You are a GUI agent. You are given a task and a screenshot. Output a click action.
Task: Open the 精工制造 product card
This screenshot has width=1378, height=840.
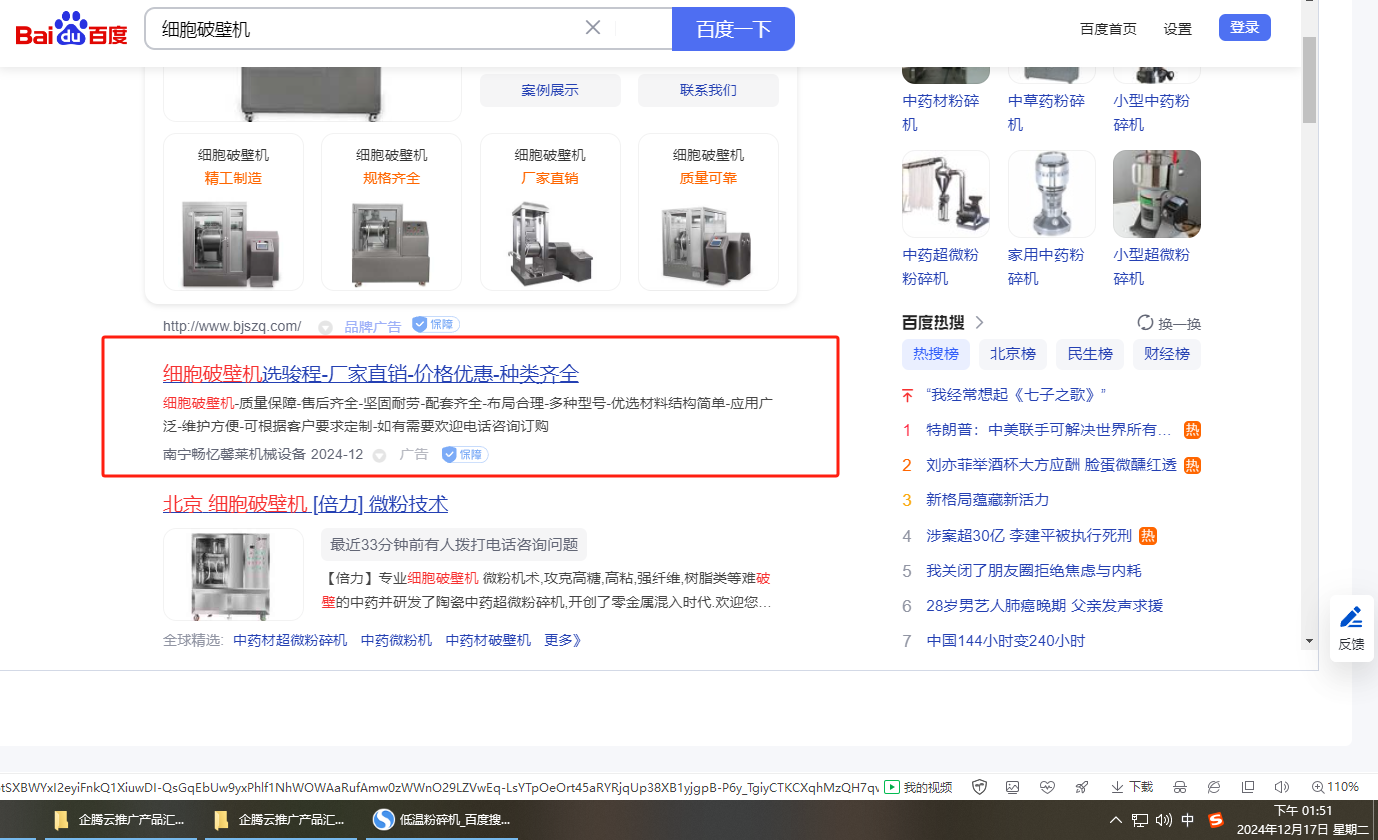click(233, 212)
